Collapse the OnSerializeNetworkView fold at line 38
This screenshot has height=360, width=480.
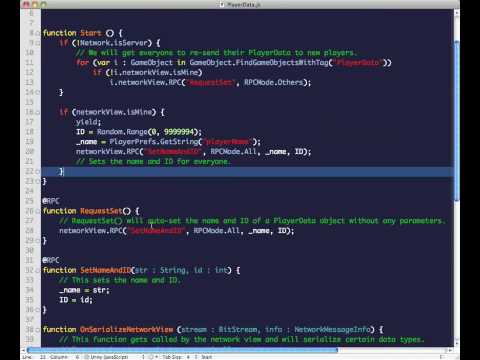(x=38, y=330)
